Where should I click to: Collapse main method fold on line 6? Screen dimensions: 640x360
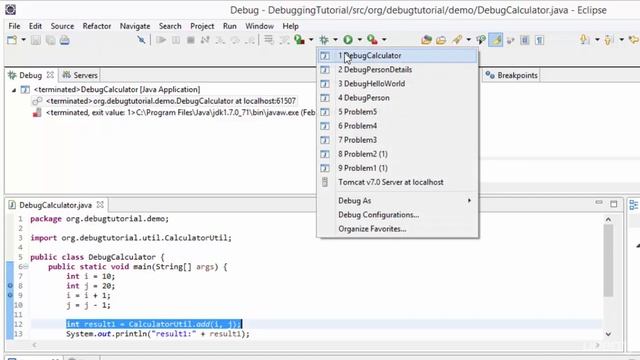26,267
